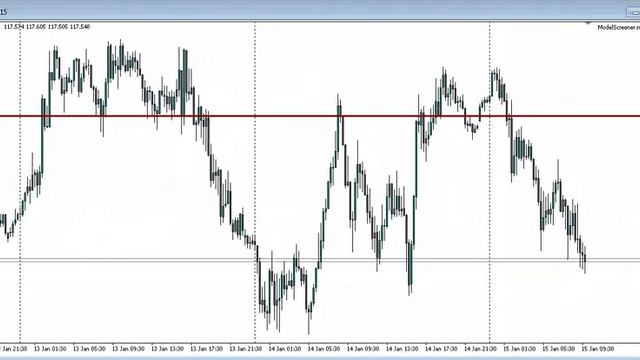Click the OHLC values text 117.574 117.605

(47, 27)
